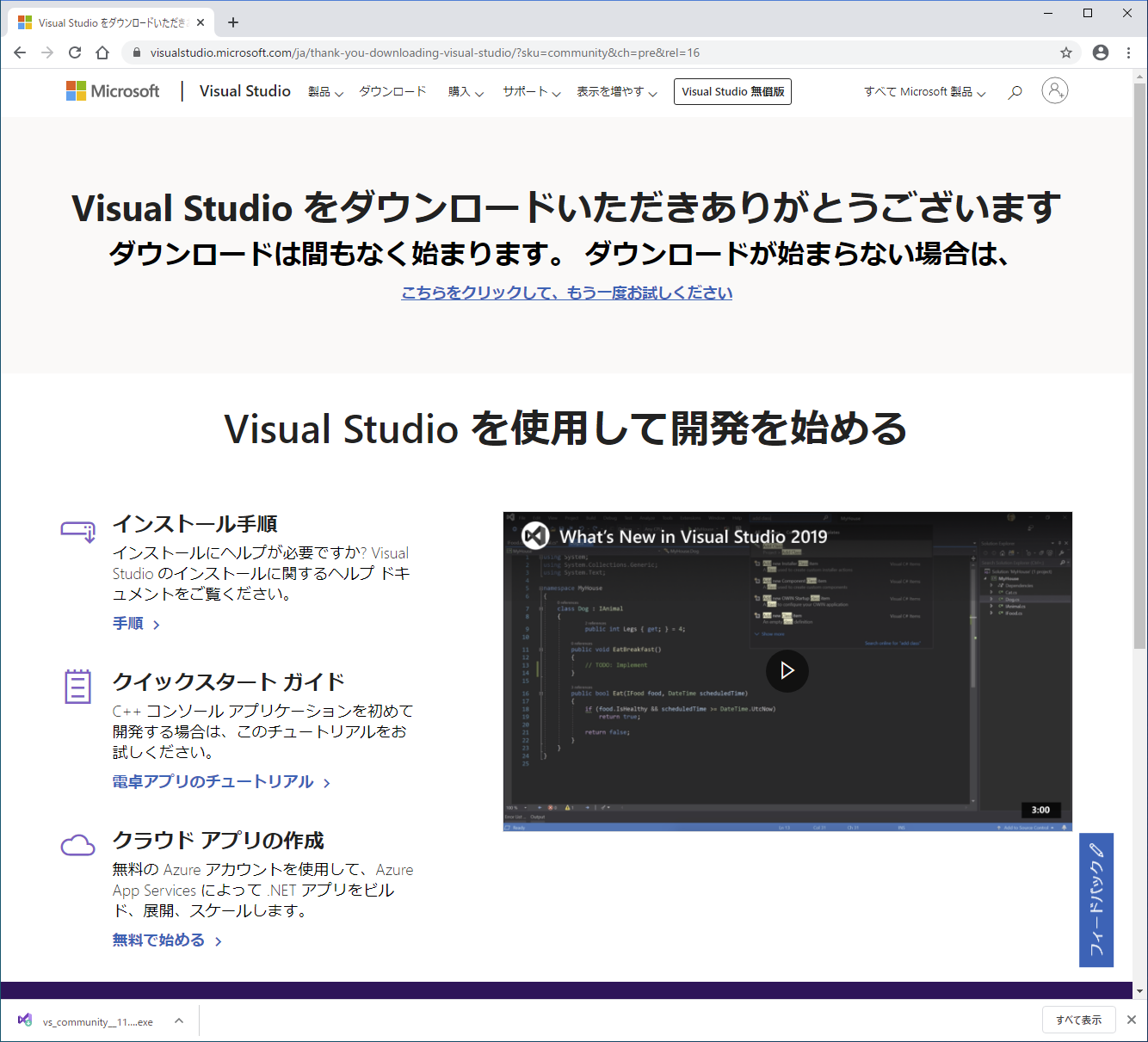Click the page vertical scrollbar
The width and height of the screenshot is (1148, 1042).
pos(1139,366)
